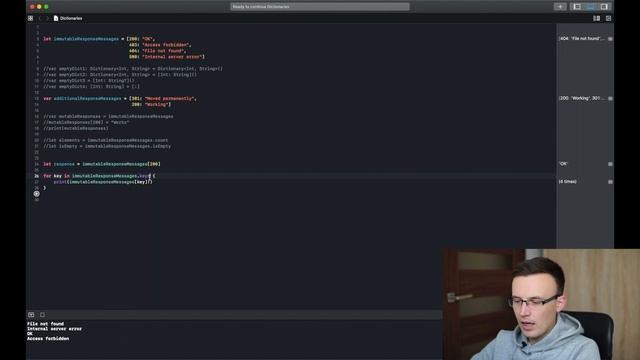
Task: Show quick look for '404: File not found' result
Action: (x=610, y=39)
